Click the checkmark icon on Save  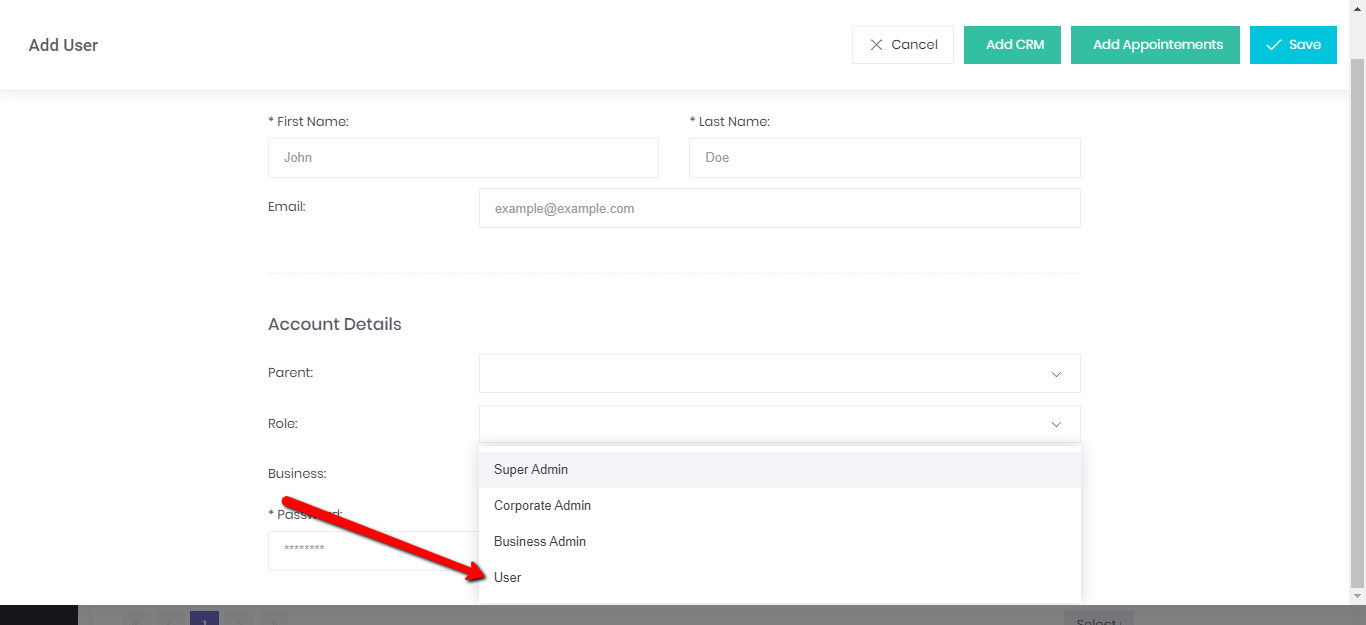(x=1273, y=45)
